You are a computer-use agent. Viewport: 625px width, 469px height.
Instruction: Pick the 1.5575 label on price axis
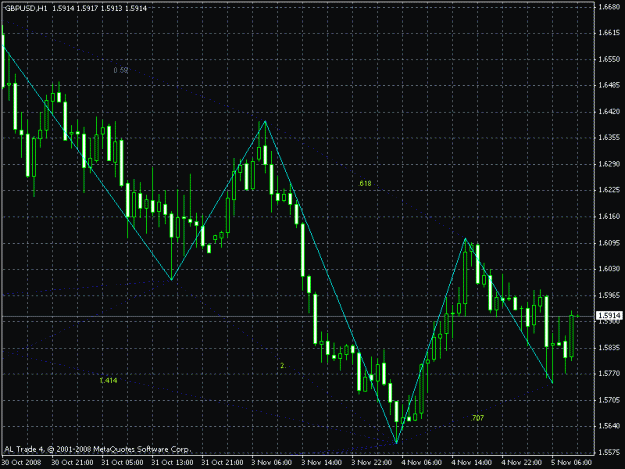point(610,453)
